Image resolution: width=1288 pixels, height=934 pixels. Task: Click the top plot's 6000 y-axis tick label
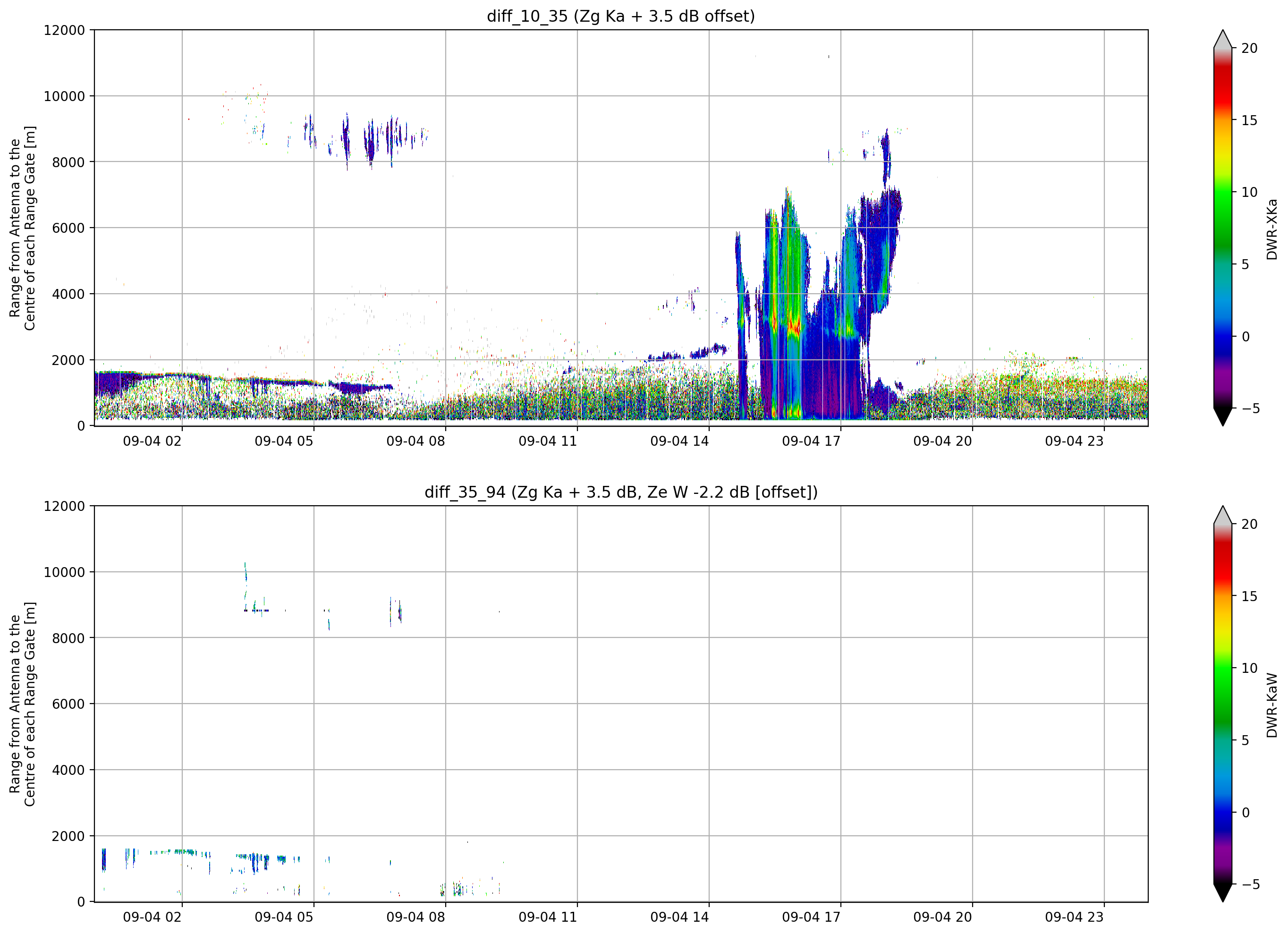coord(68,228)
